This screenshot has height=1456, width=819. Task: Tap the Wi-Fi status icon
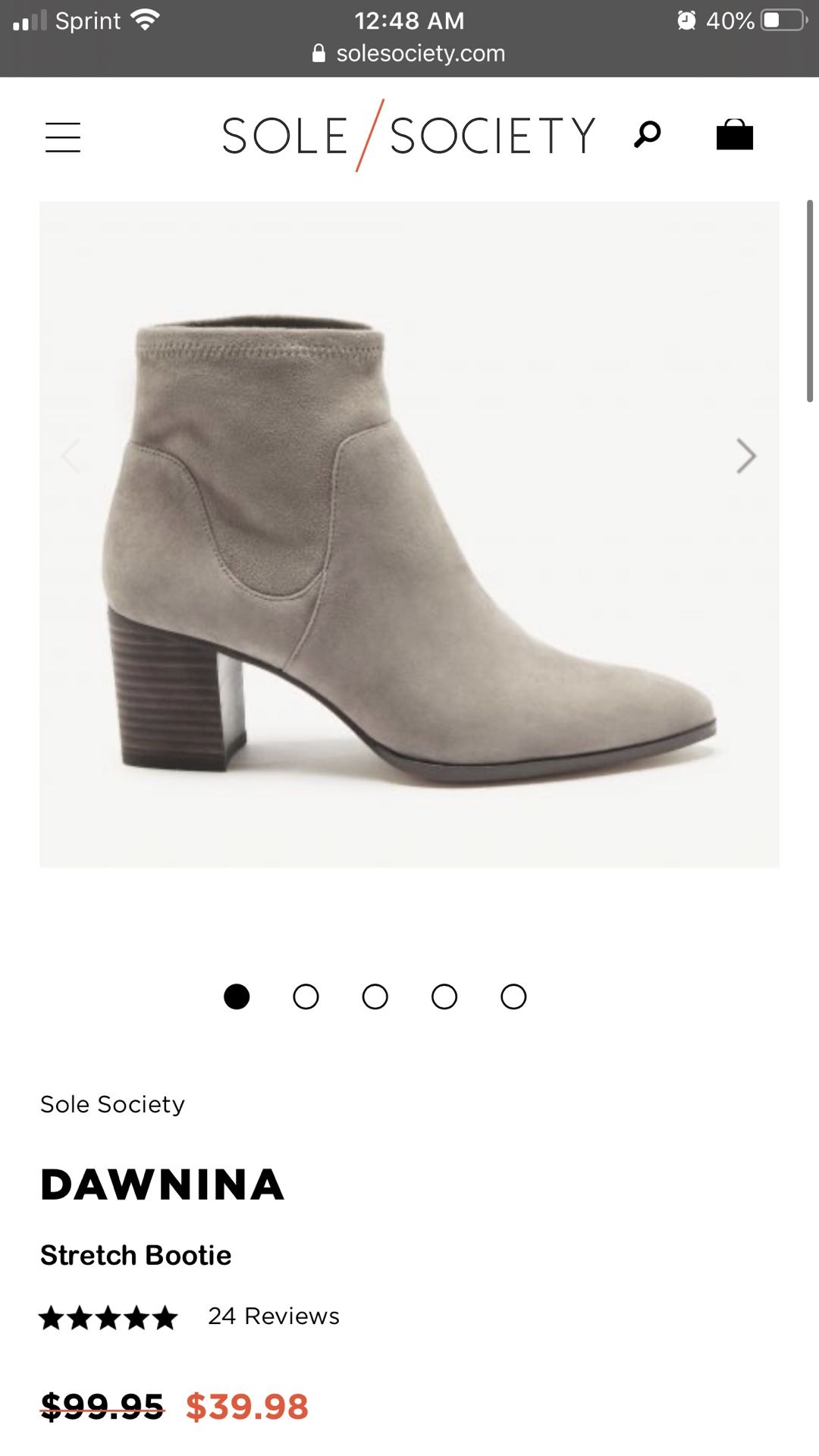point(145,20)
